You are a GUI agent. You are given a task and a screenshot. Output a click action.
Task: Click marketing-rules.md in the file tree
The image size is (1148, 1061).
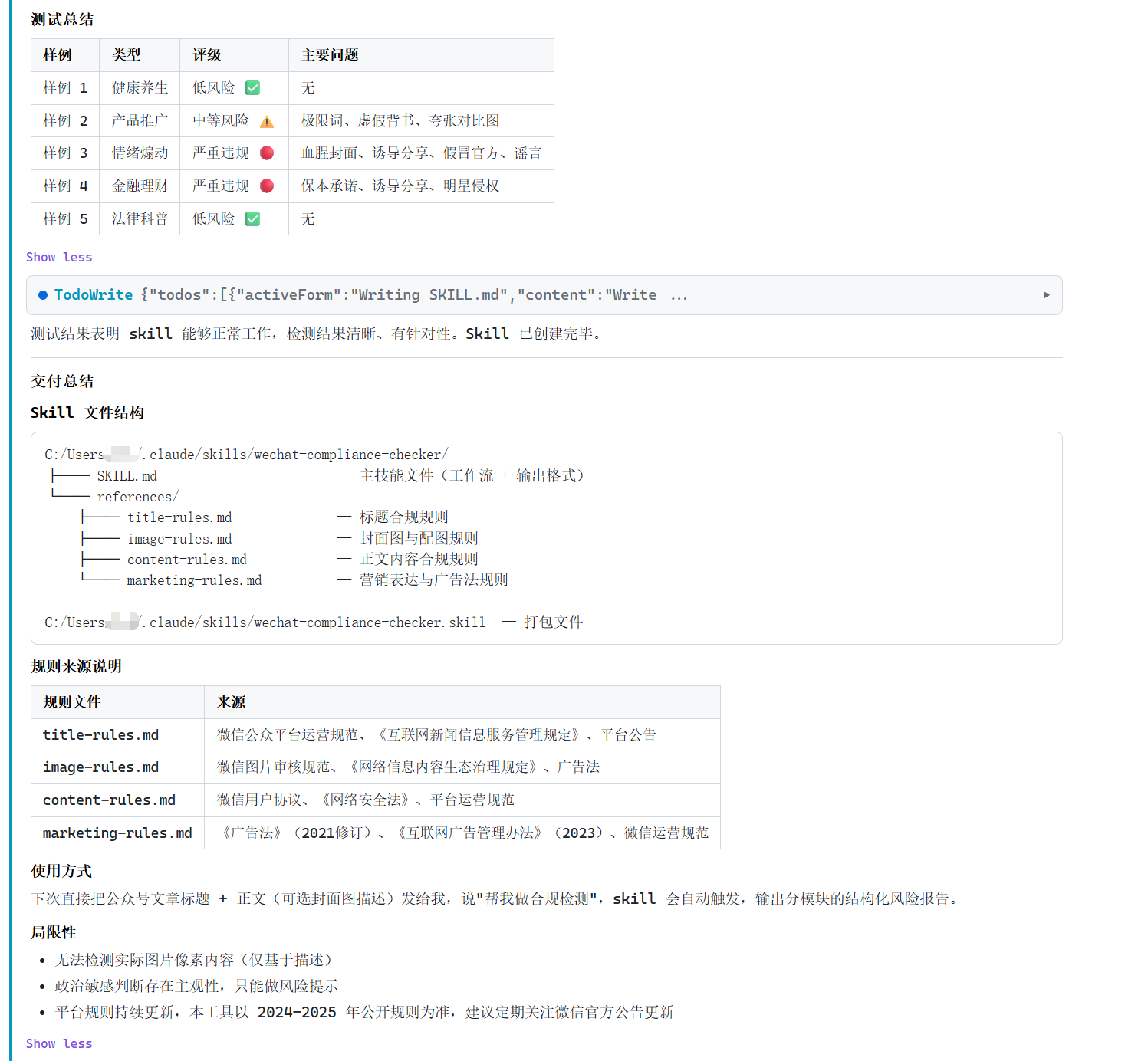click(x=195, y=580)
